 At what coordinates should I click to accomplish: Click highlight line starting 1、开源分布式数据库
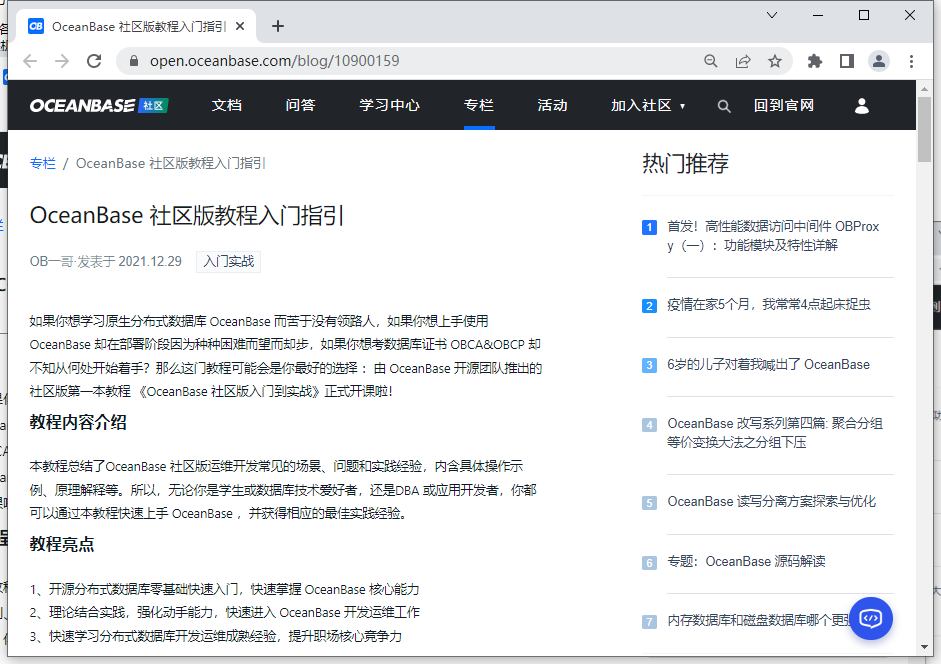click(x=224, y=589)
